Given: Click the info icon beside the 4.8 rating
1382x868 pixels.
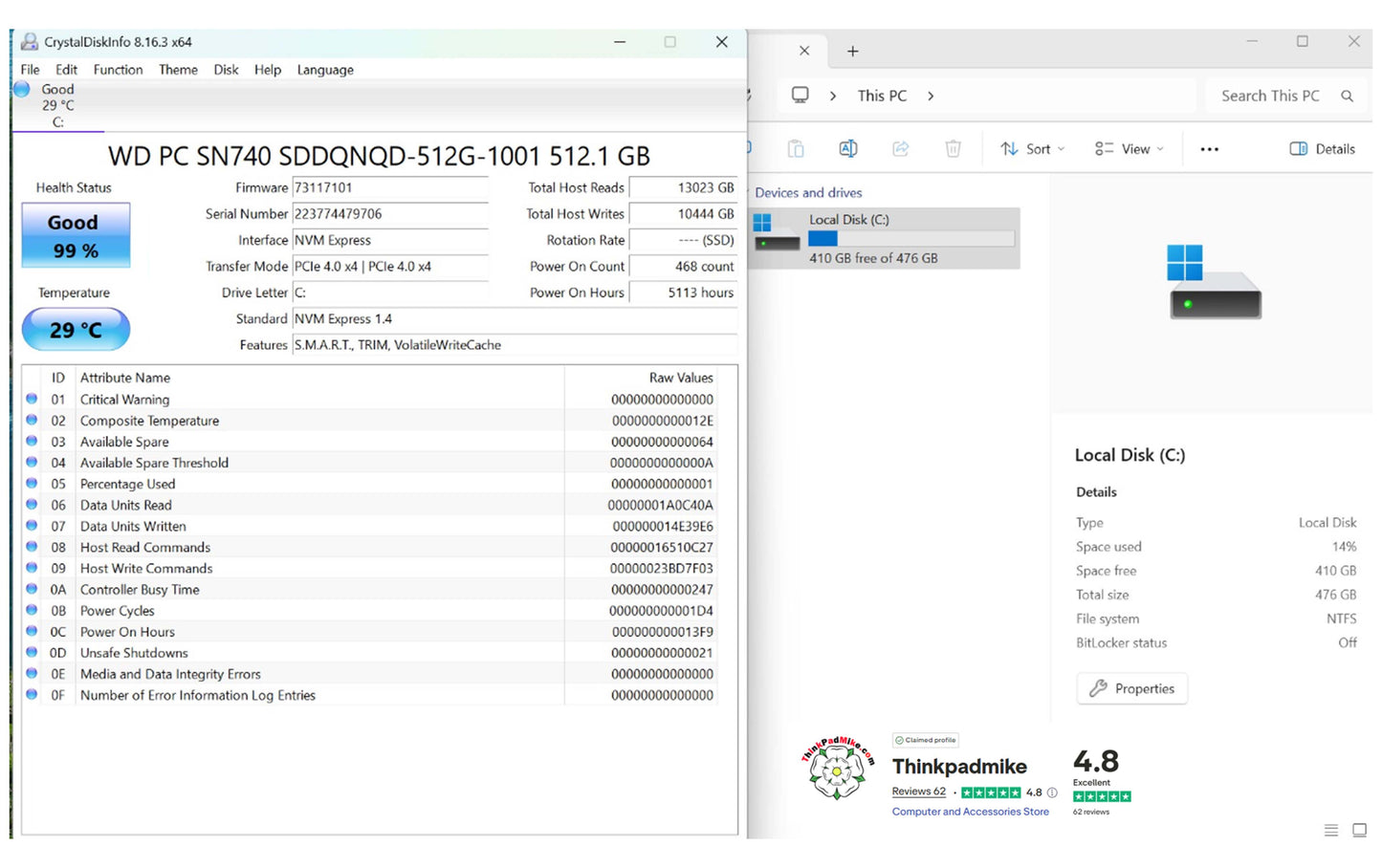Looking at the screenshot, I should click(x=1052, y=793).
